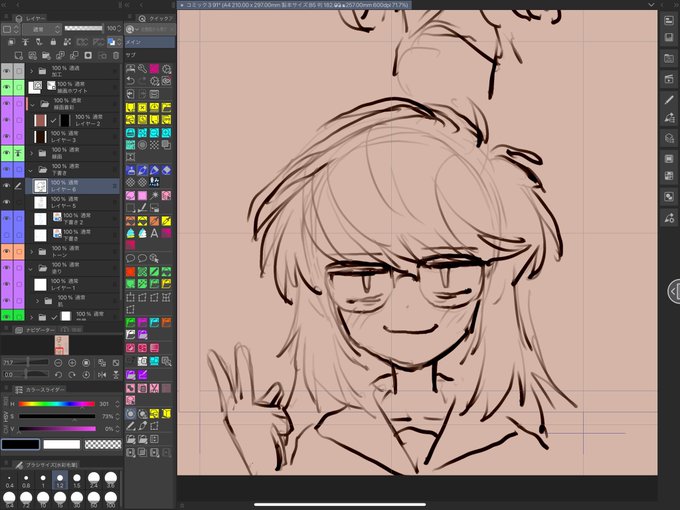Click the 'X' yellow icon in Quick Access
Image resolution: width=680 pixels, height=510 pixels.
[x=142, y=107]
